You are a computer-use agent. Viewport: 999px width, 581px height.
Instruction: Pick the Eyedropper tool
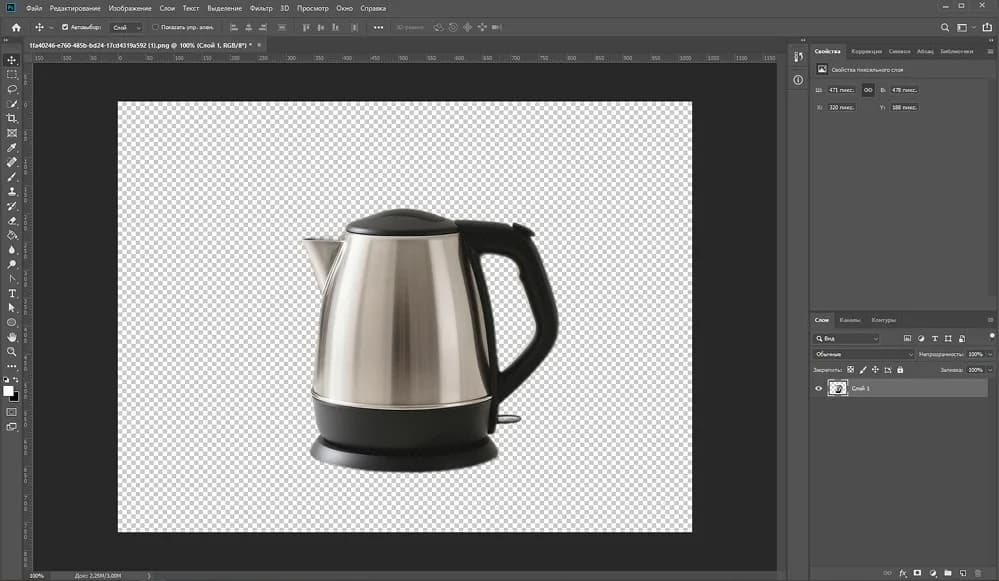pyautogui.click(x=12, y=147)
